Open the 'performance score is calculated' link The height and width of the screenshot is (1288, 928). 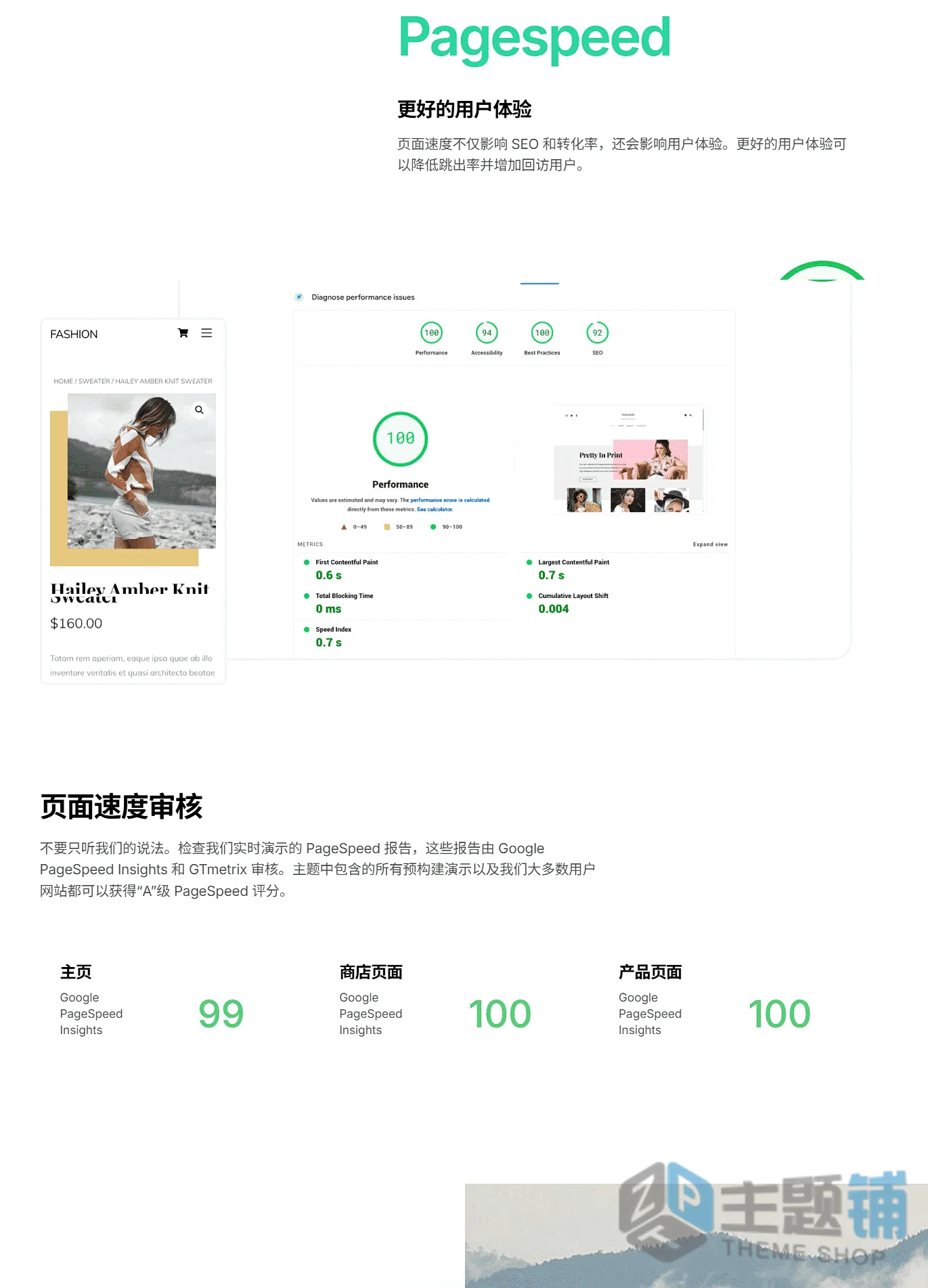coord(449,500)
